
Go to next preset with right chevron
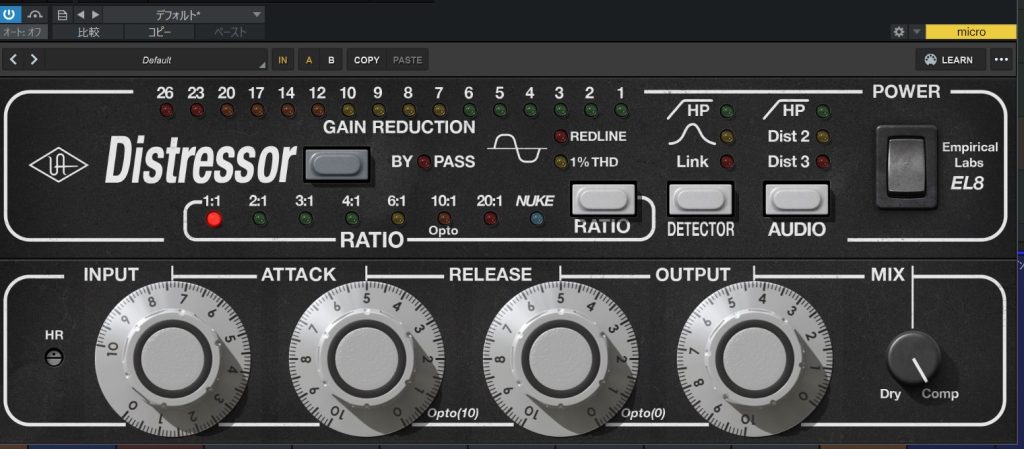pos(34,60)
